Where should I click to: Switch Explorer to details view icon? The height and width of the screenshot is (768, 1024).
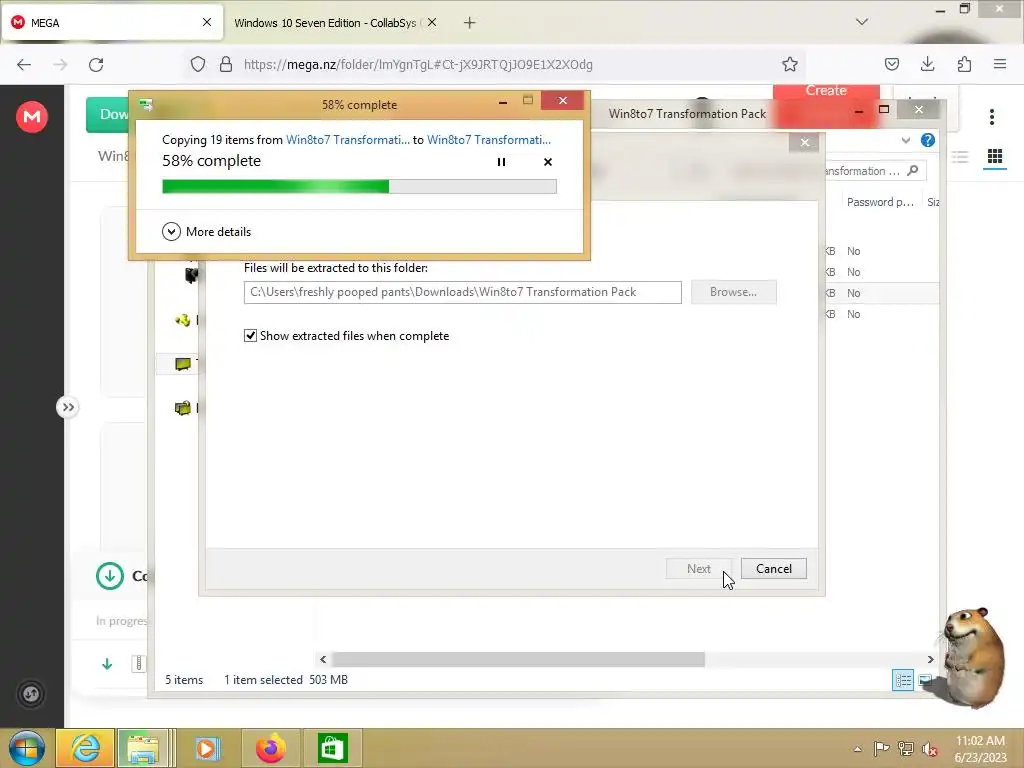click(x=903, y=680)
